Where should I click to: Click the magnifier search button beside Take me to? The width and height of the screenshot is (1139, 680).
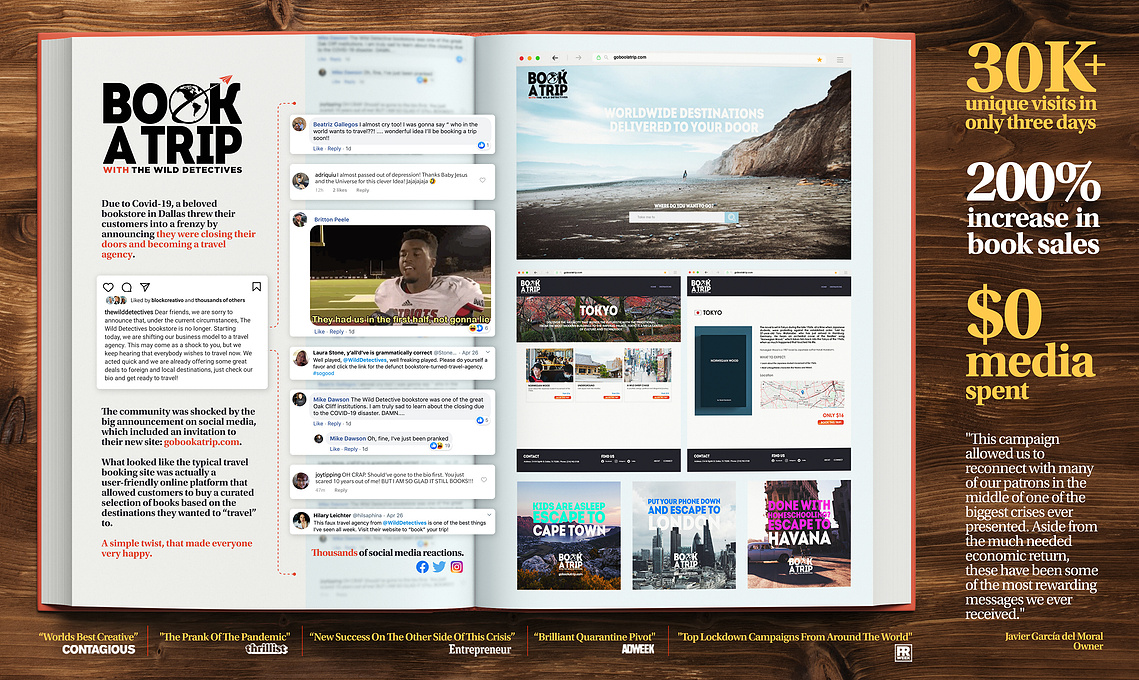[731, 217]
